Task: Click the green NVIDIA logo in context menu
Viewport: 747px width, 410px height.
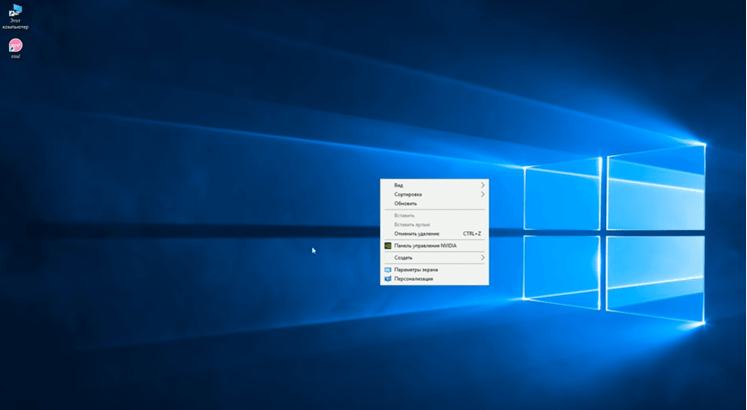Action: [388, 245]
